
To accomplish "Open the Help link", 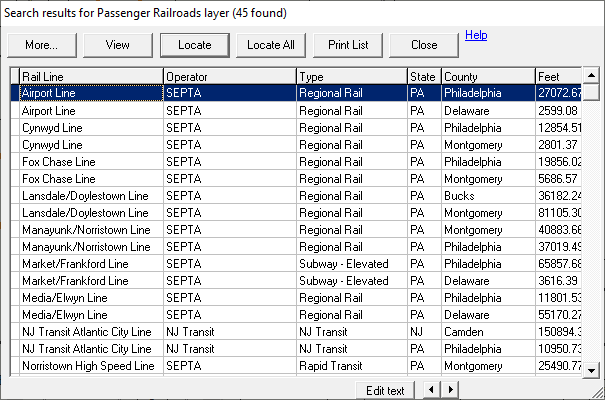I will pyautogui.click(x=476, y=35).
